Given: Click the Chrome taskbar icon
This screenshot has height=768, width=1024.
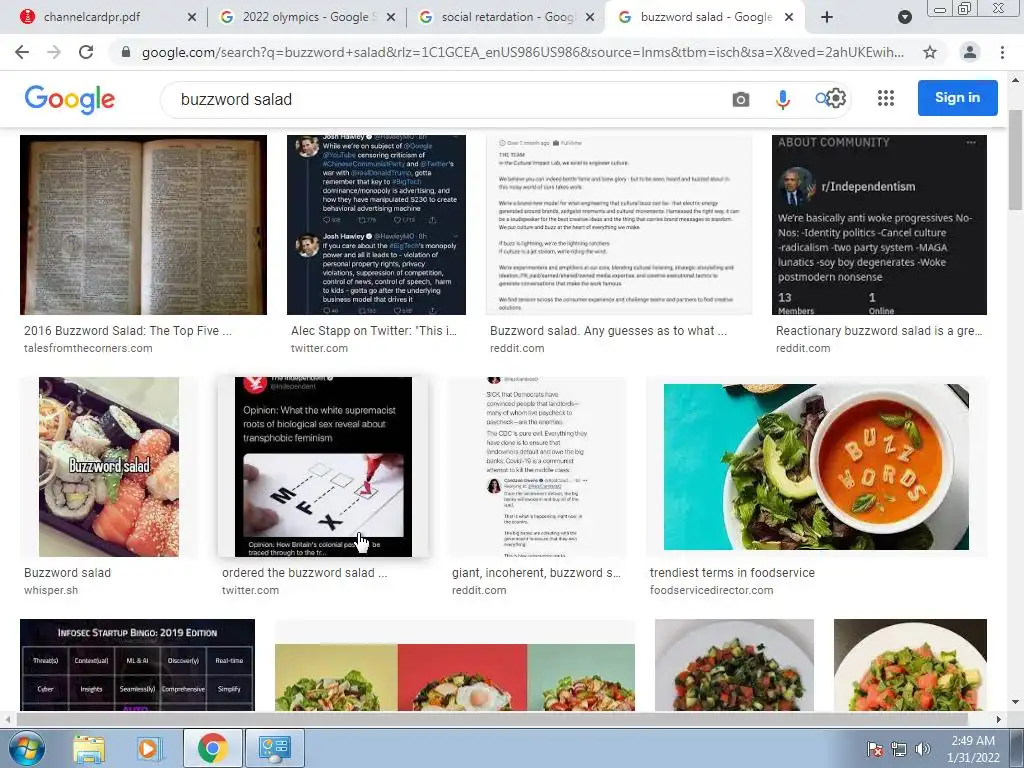Looking at the screenshot, I should click(212, 748).
